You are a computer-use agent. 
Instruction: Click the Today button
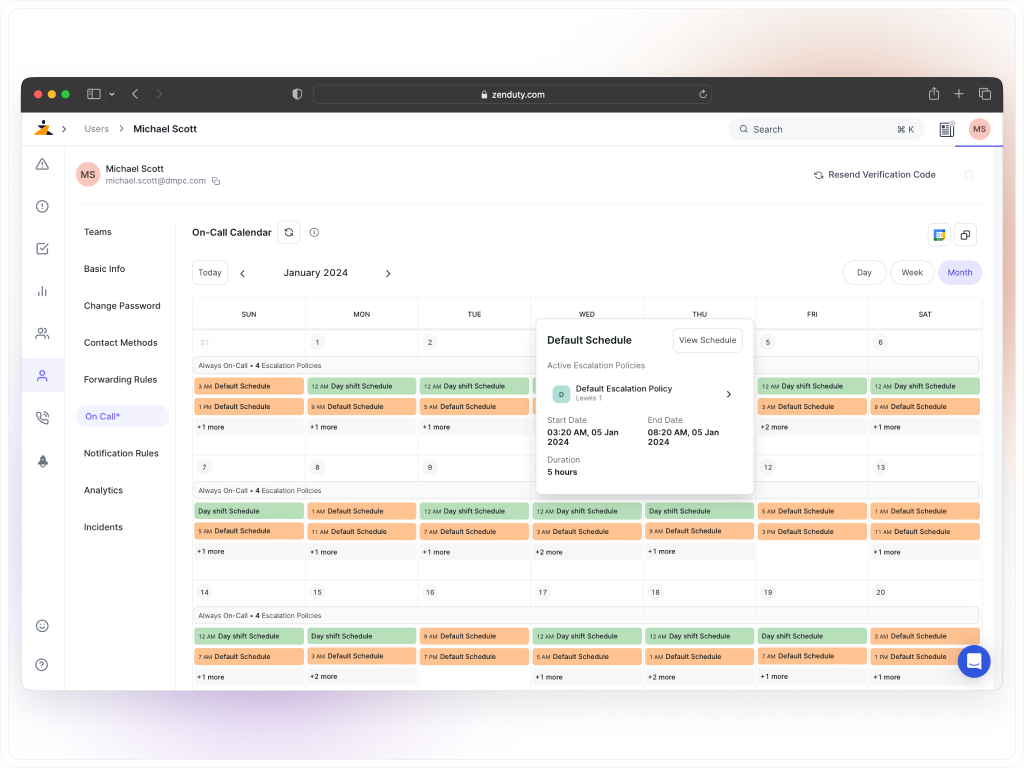tap(210, 272)
